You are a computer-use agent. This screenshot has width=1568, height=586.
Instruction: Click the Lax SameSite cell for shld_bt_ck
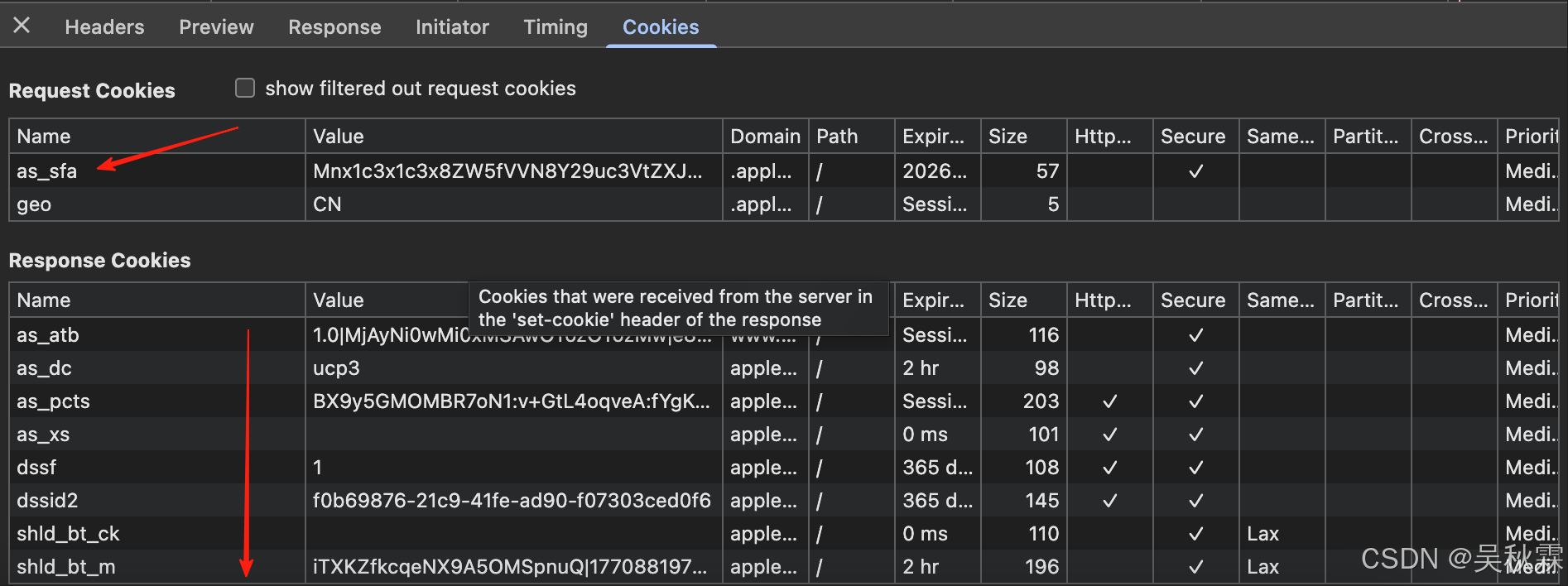point(1263,534)
